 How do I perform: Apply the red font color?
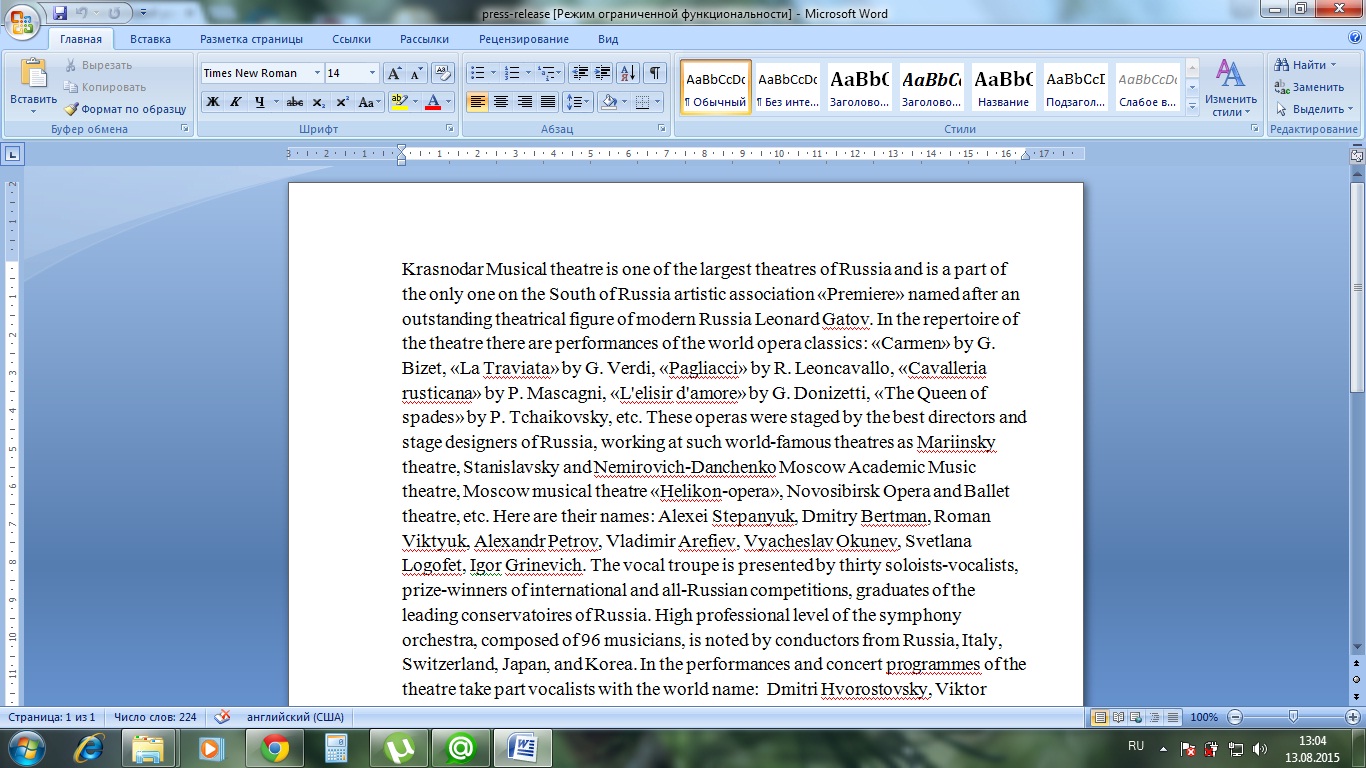coord(433,102)
